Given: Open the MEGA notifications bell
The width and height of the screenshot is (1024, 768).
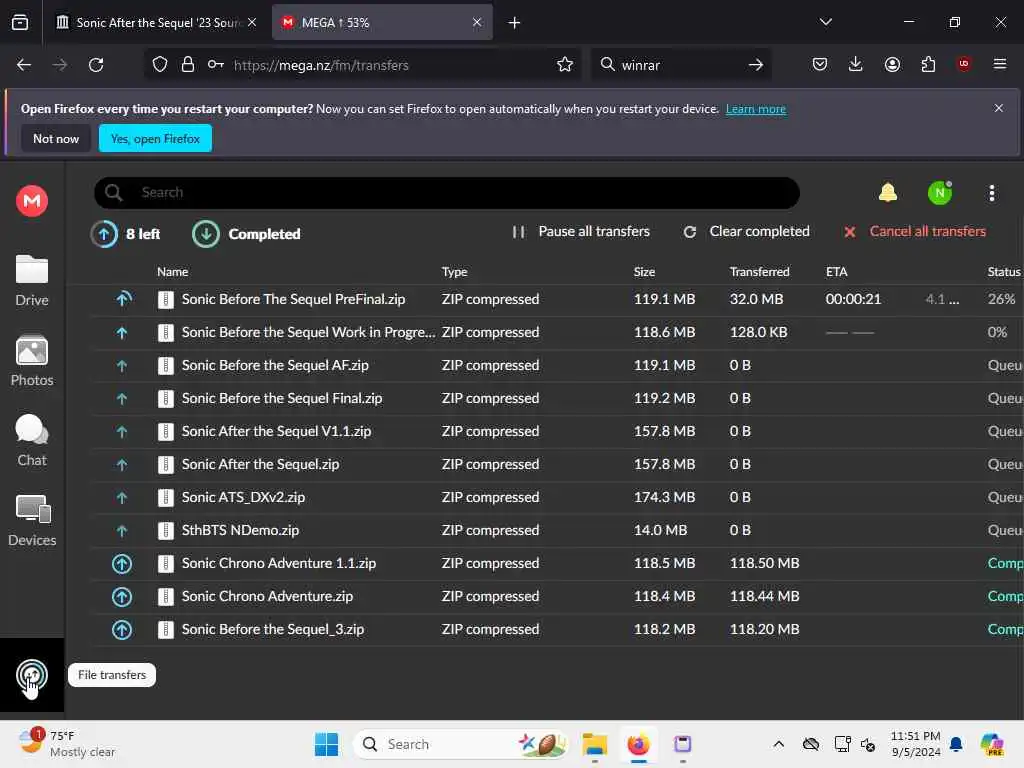Looking at the screenshot, I should tap(888, 193).
